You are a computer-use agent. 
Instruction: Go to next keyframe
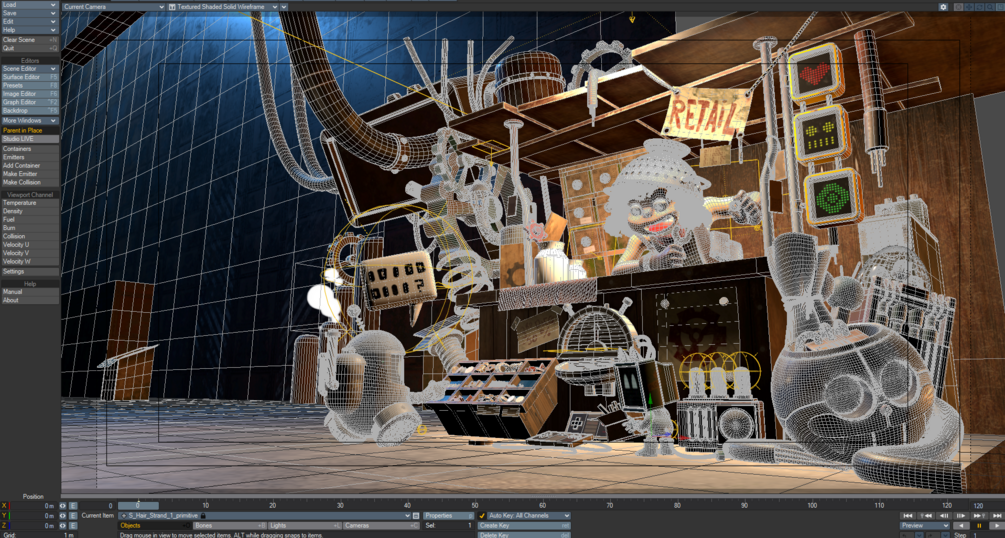coord(978,516)
